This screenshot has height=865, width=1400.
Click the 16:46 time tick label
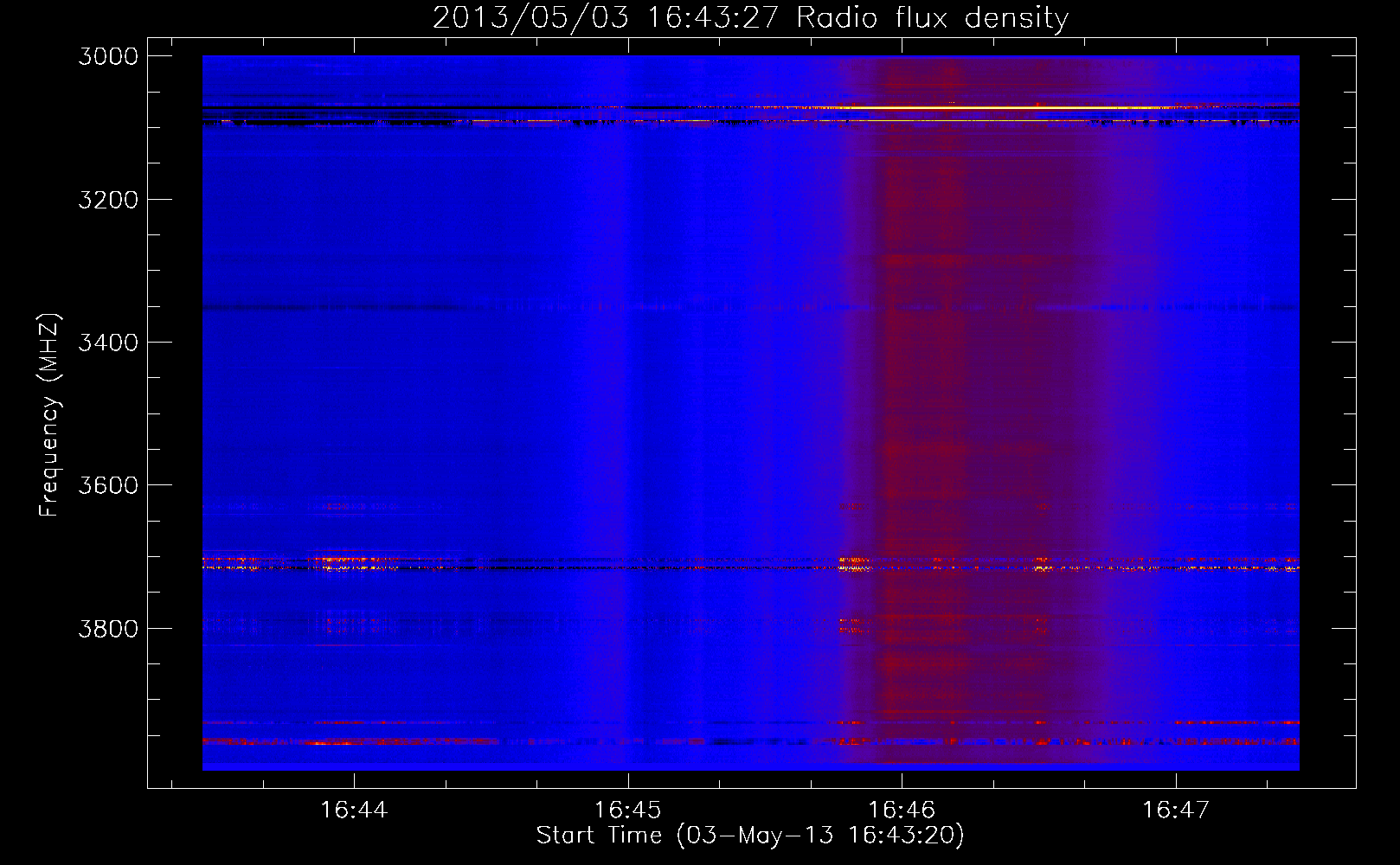click(902, 810)
